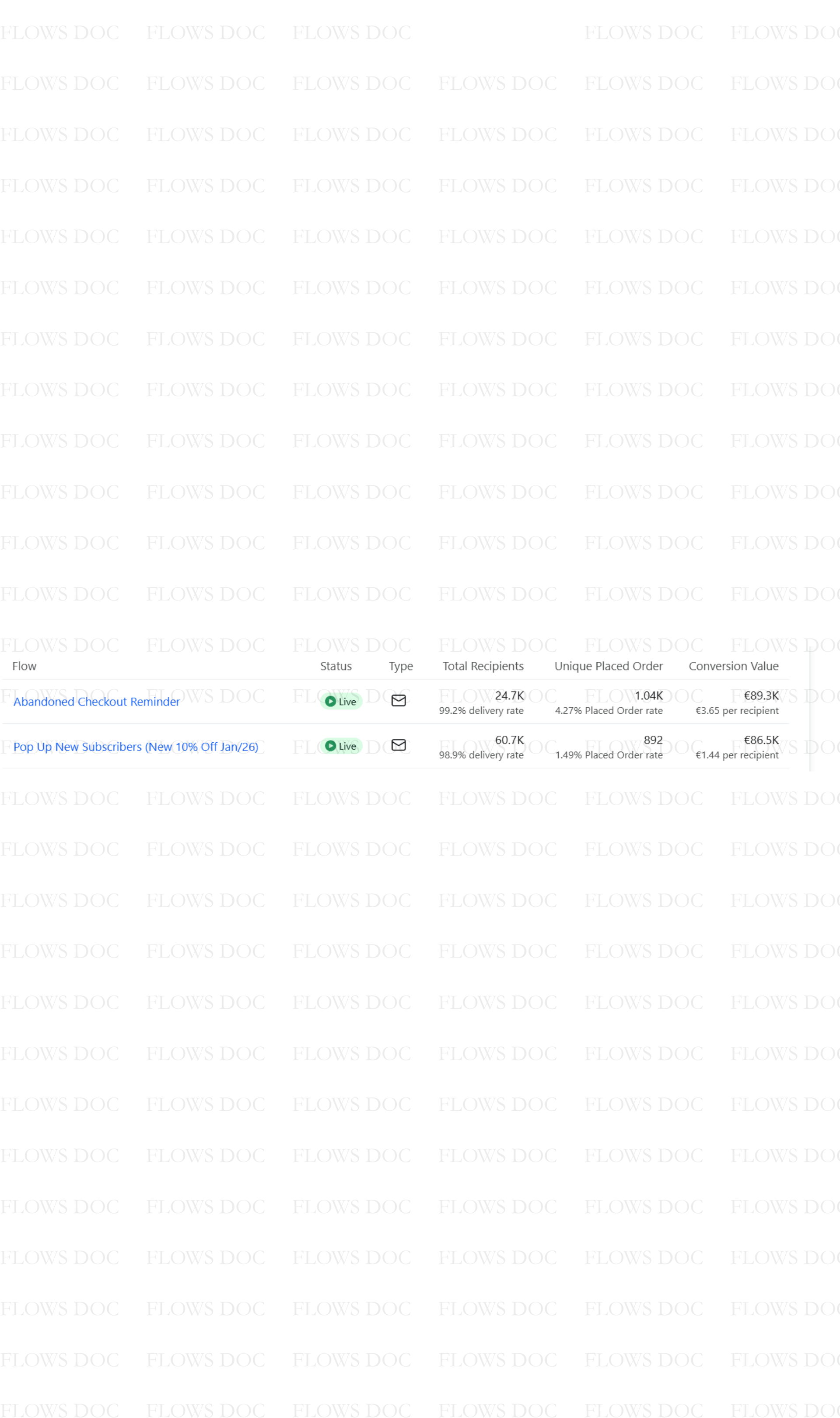
Task: Select the 99.2% delivery rate text
Action: click(x=481, y=710)
